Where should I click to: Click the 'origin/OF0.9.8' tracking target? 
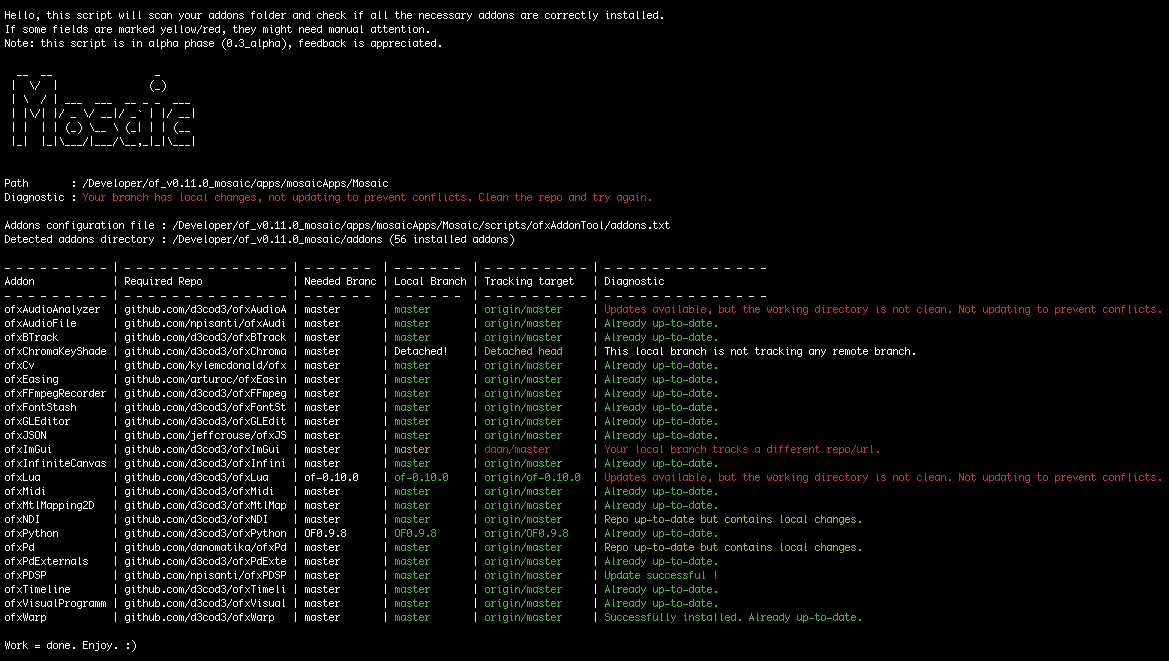click(x=526, y=534)
